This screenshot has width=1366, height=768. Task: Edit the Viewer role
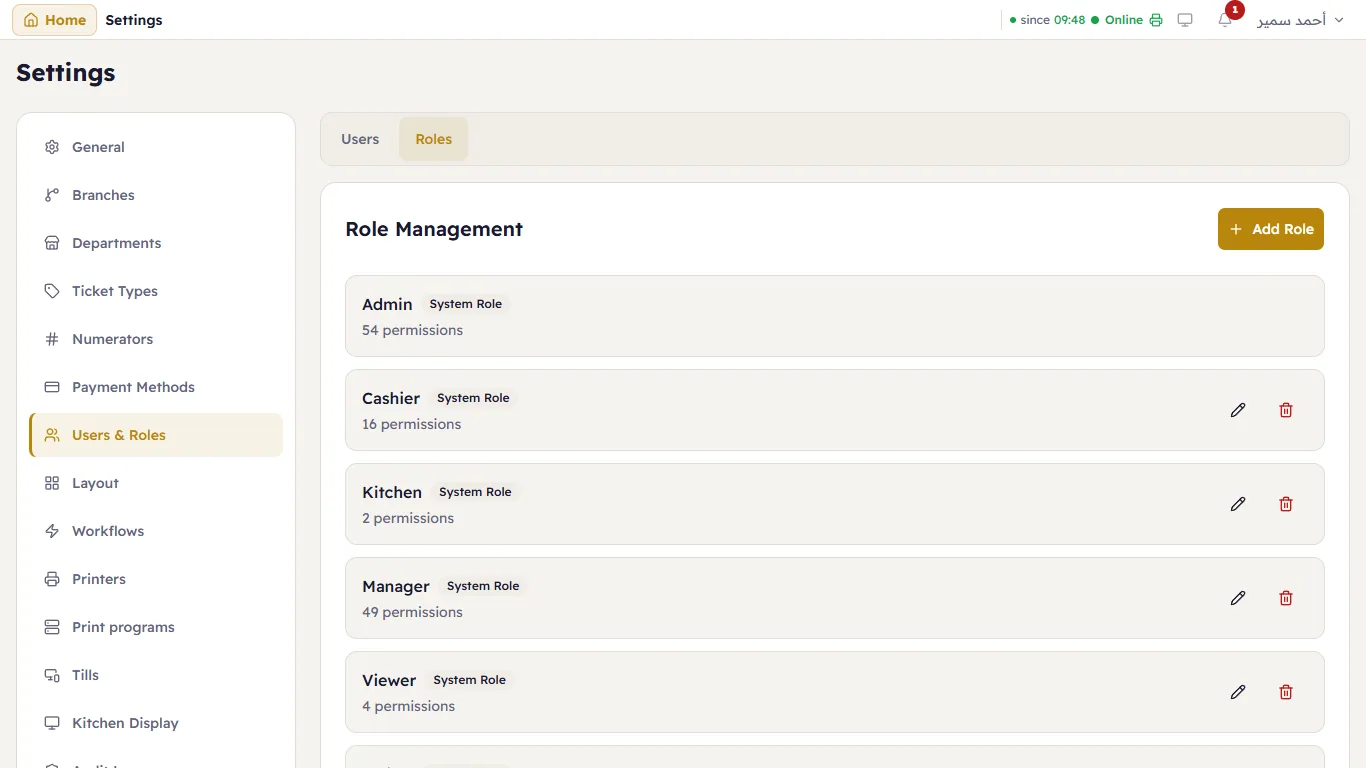click(x=1238, y=692)
